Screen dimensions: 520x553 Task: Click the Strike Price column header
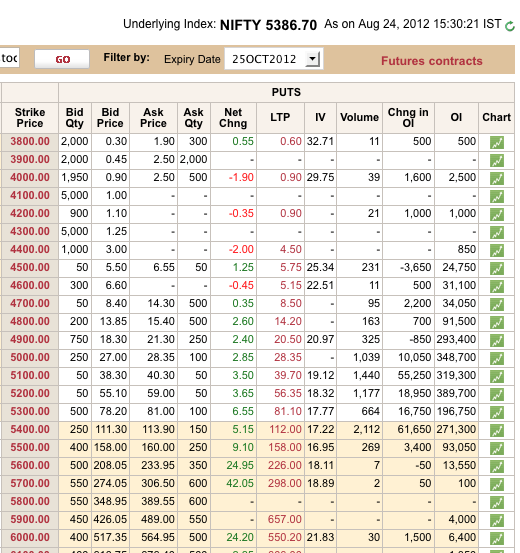[x=30, y=118]
